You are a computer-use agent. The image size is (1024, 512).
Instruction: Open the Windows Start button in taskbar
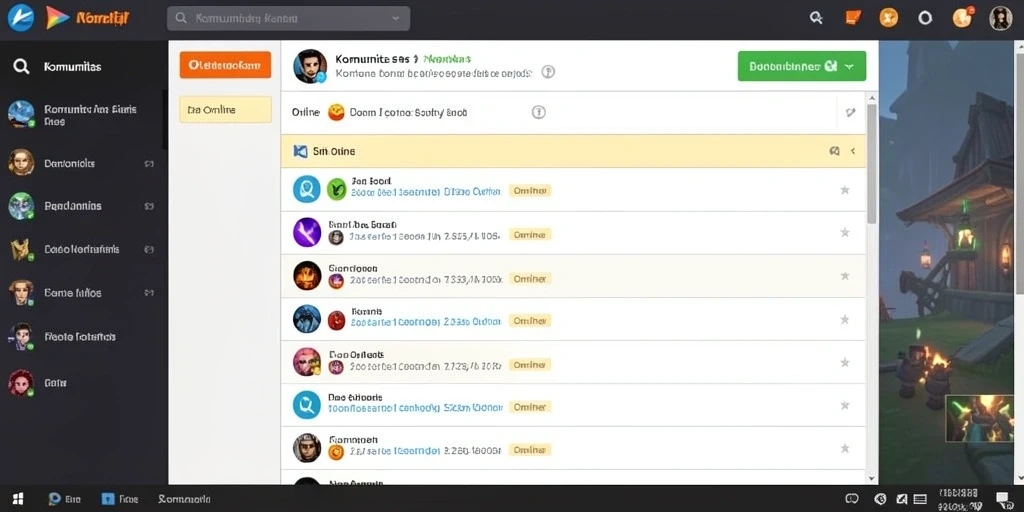pos(18,499)
